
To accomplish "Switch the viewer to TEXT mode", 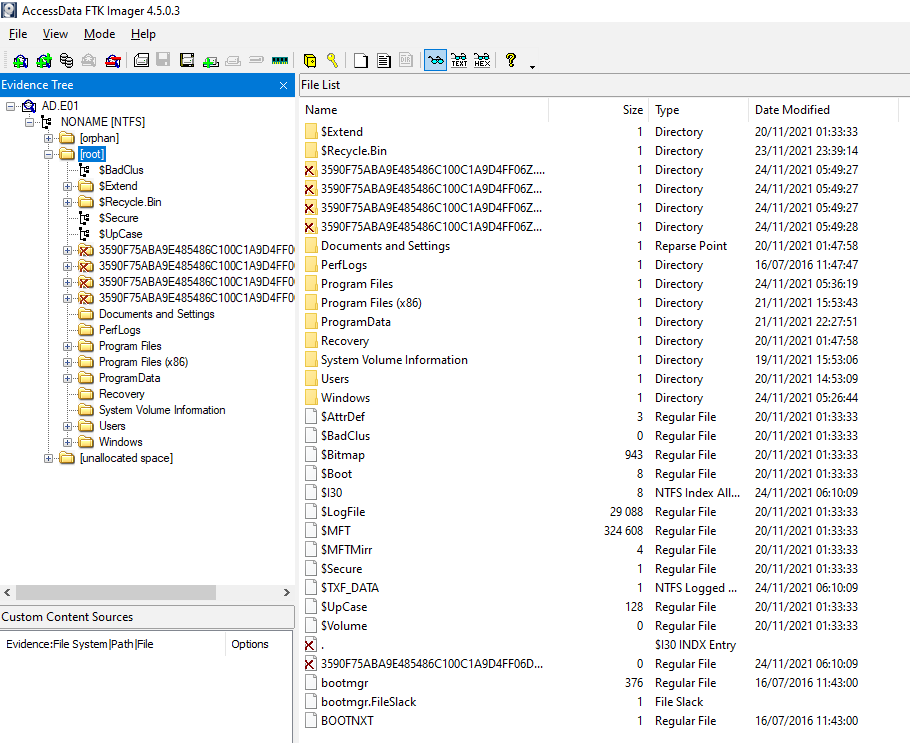I will tap(459, 61).
